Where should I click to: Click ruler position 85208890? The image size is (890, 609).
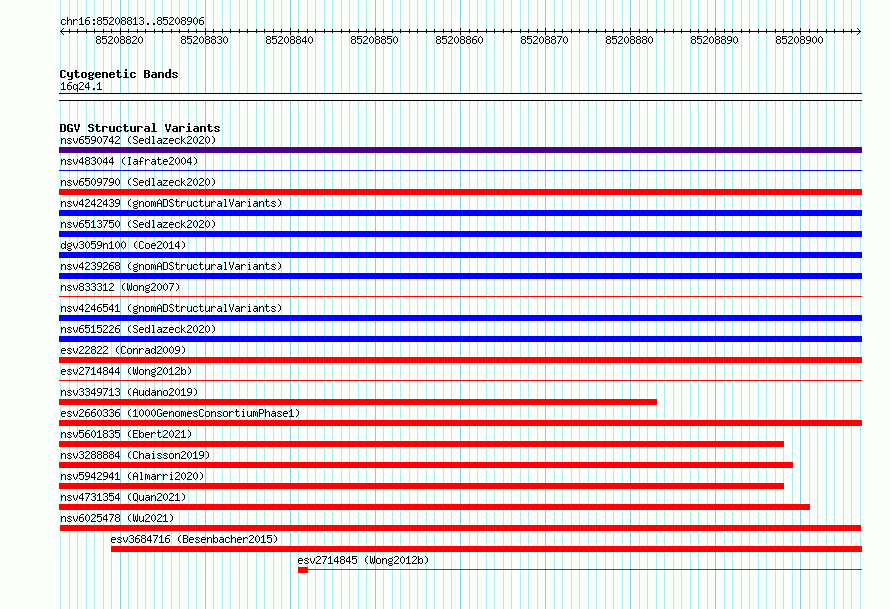[x=715, y=40]
